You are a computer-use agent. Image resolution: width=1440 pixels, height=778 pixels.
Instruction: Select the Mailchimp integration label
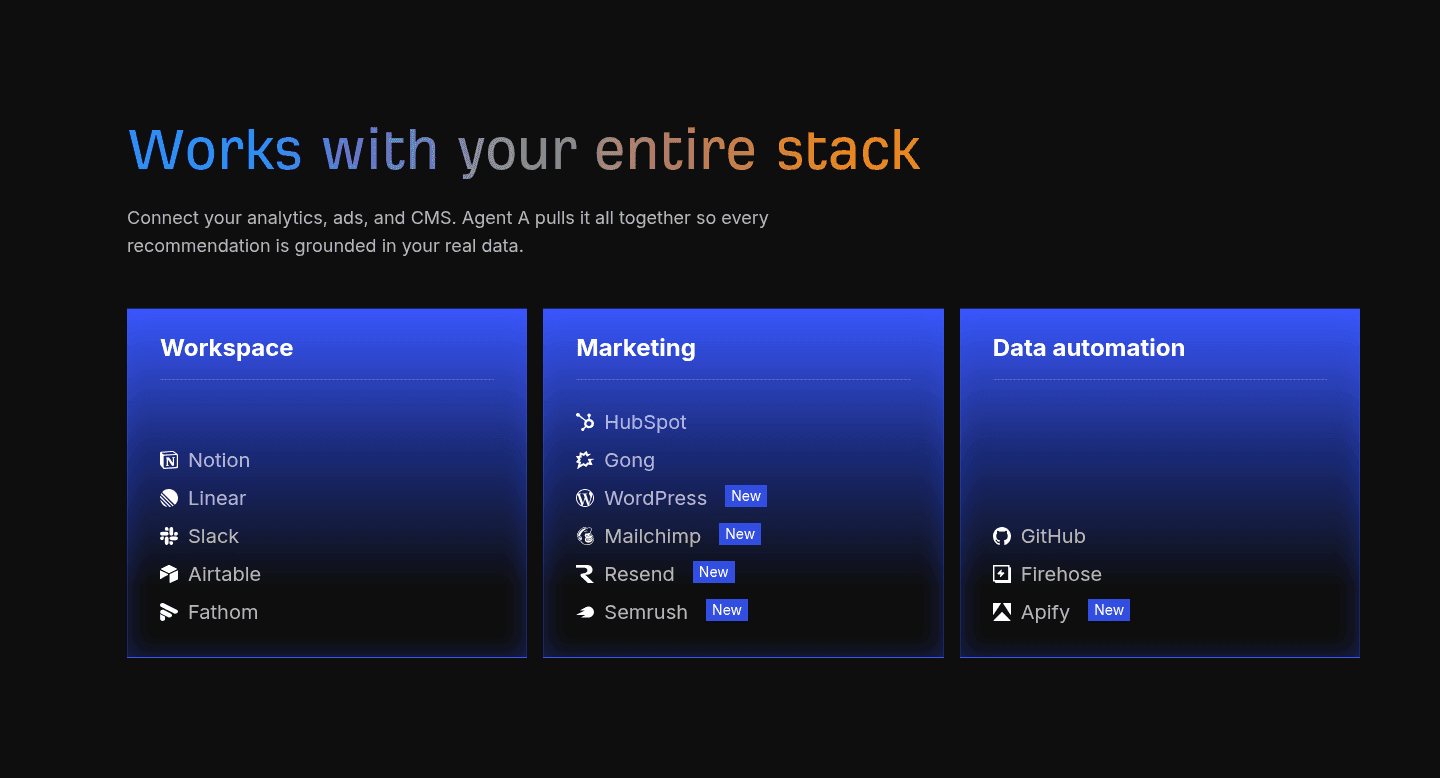(652, 536)
